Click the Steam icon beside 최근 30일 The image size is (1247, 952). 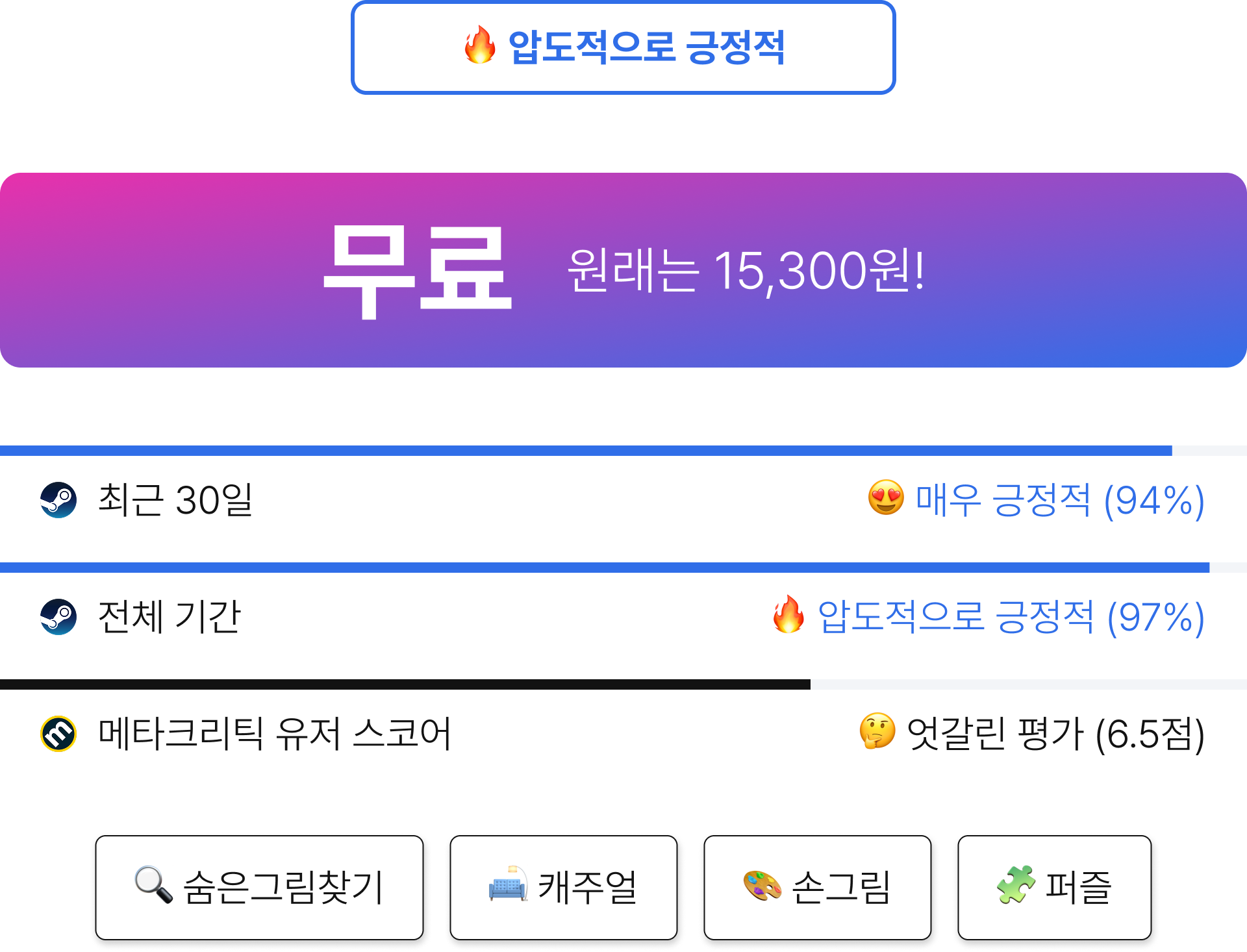(x=58, y=500)
